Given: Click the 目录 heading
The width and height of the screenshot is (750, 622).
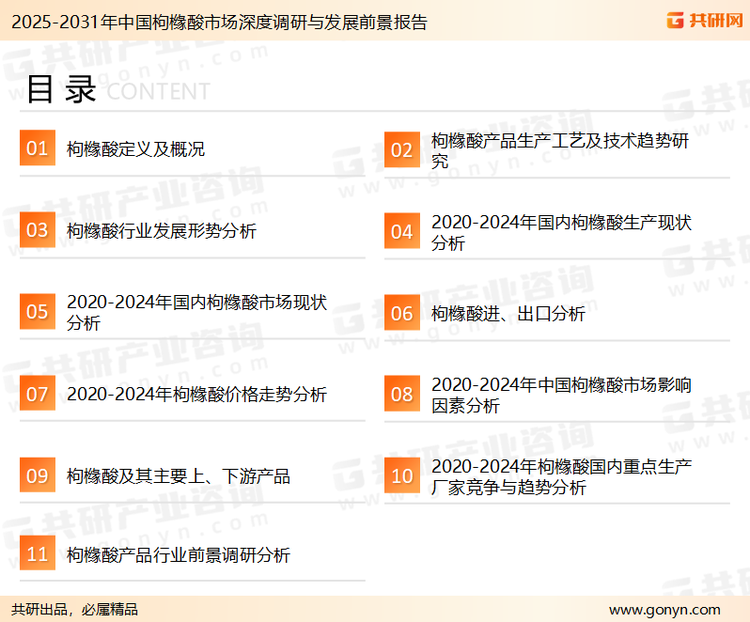Looking at the screenshot, I should coord(61,89).
